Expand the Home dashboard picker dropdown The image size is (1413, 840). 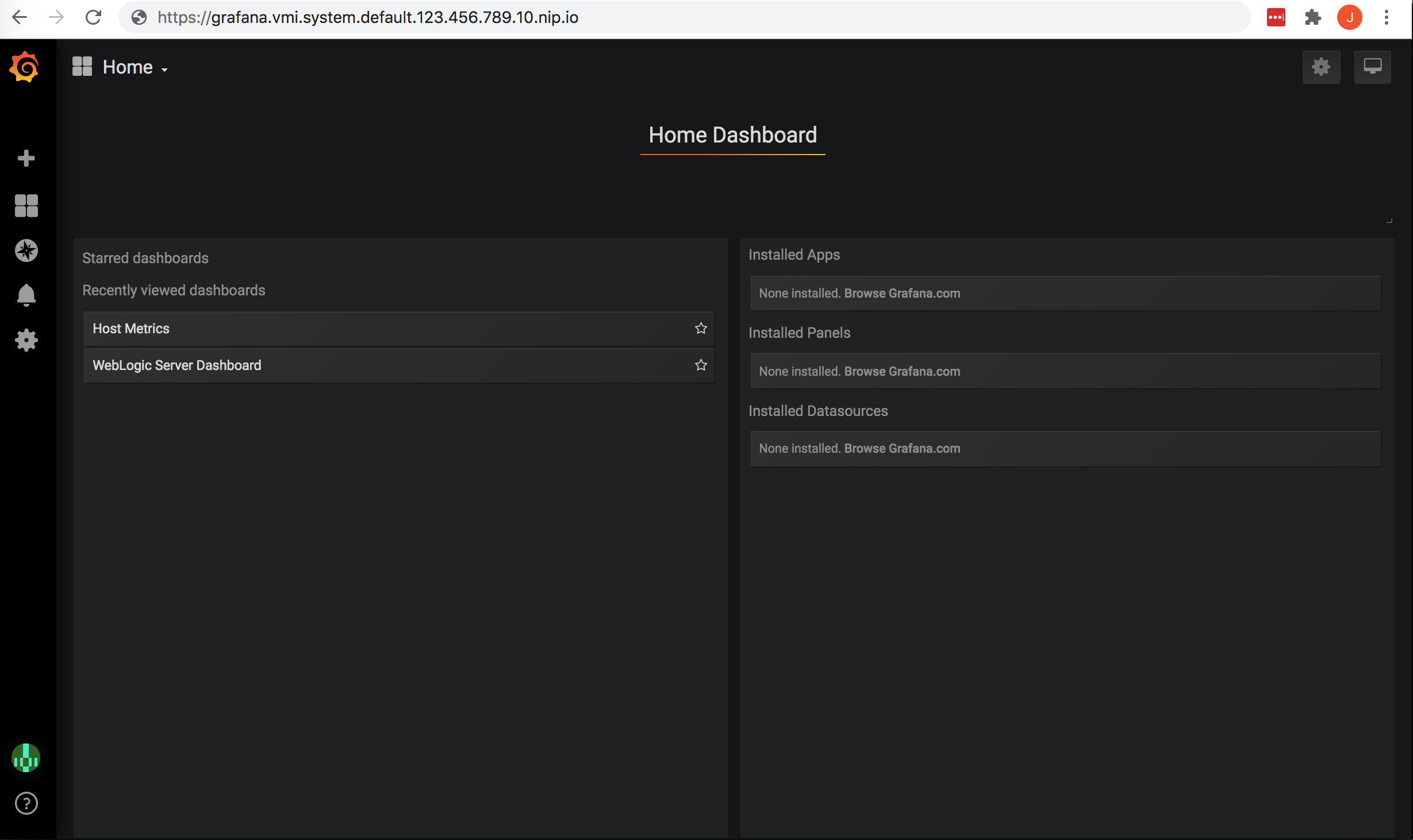pos(133,67)
